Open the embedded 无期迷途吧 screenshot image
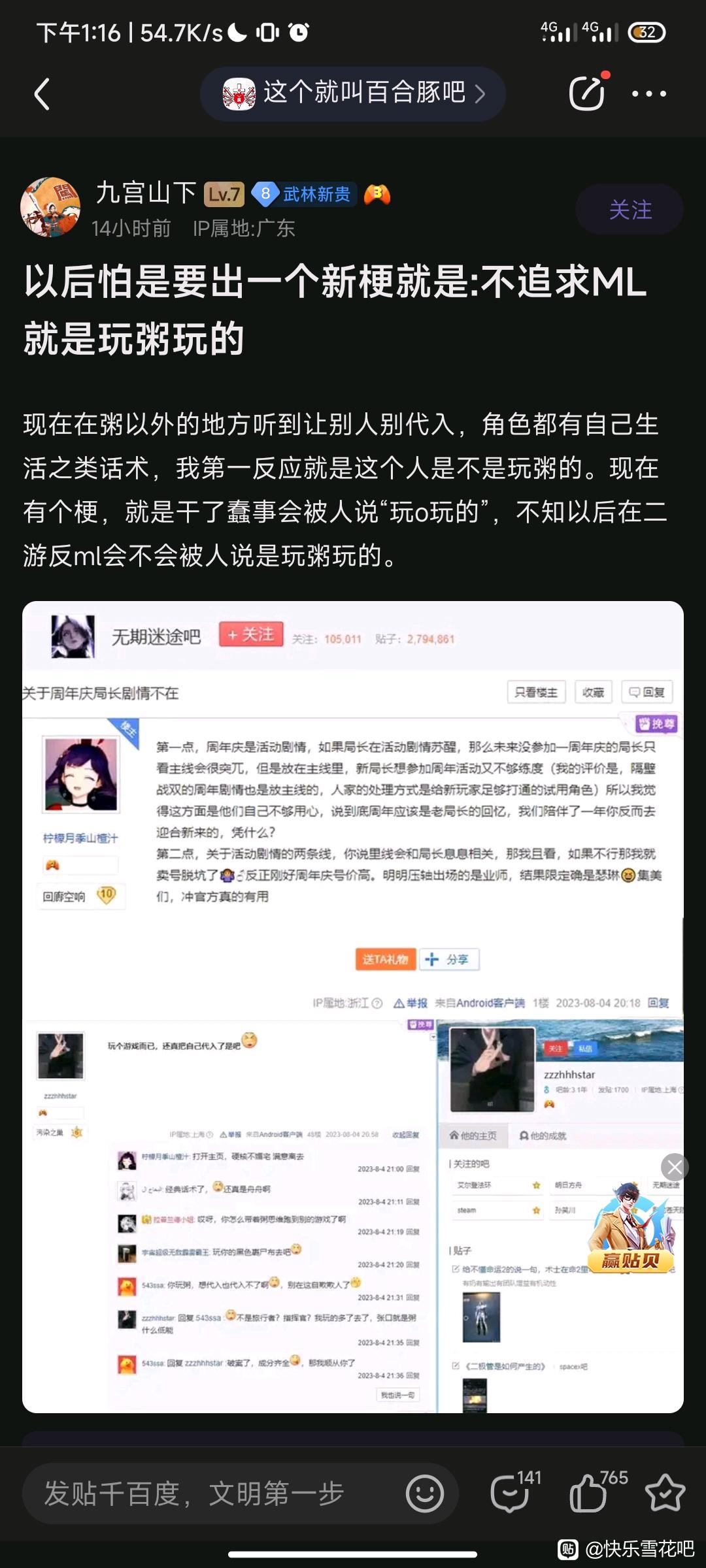Screen dimensions: 706x1568 tap(353, 1007)
